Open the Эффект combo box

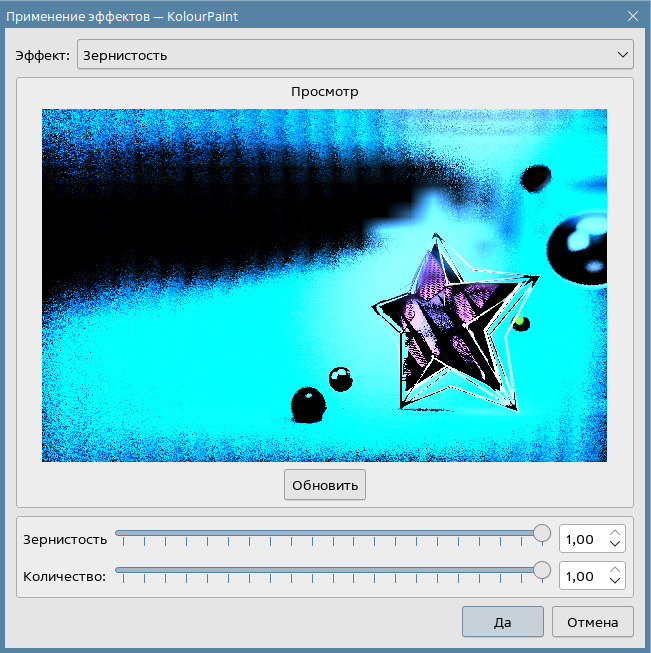[355, 55]
